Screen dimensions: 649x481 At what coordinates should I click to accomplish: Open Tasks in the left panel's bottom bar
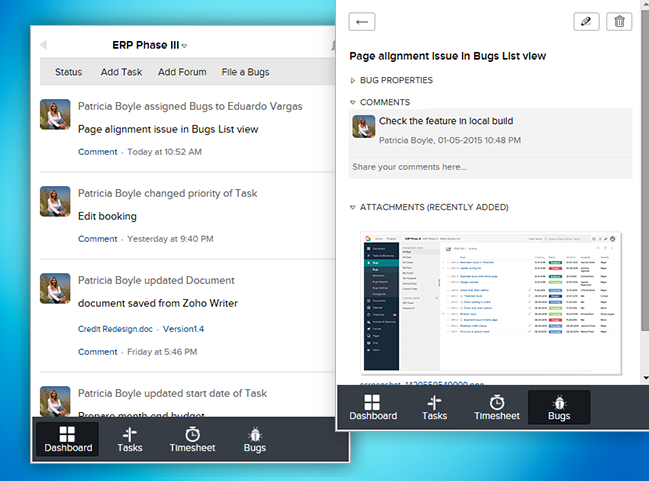(130, 439)
